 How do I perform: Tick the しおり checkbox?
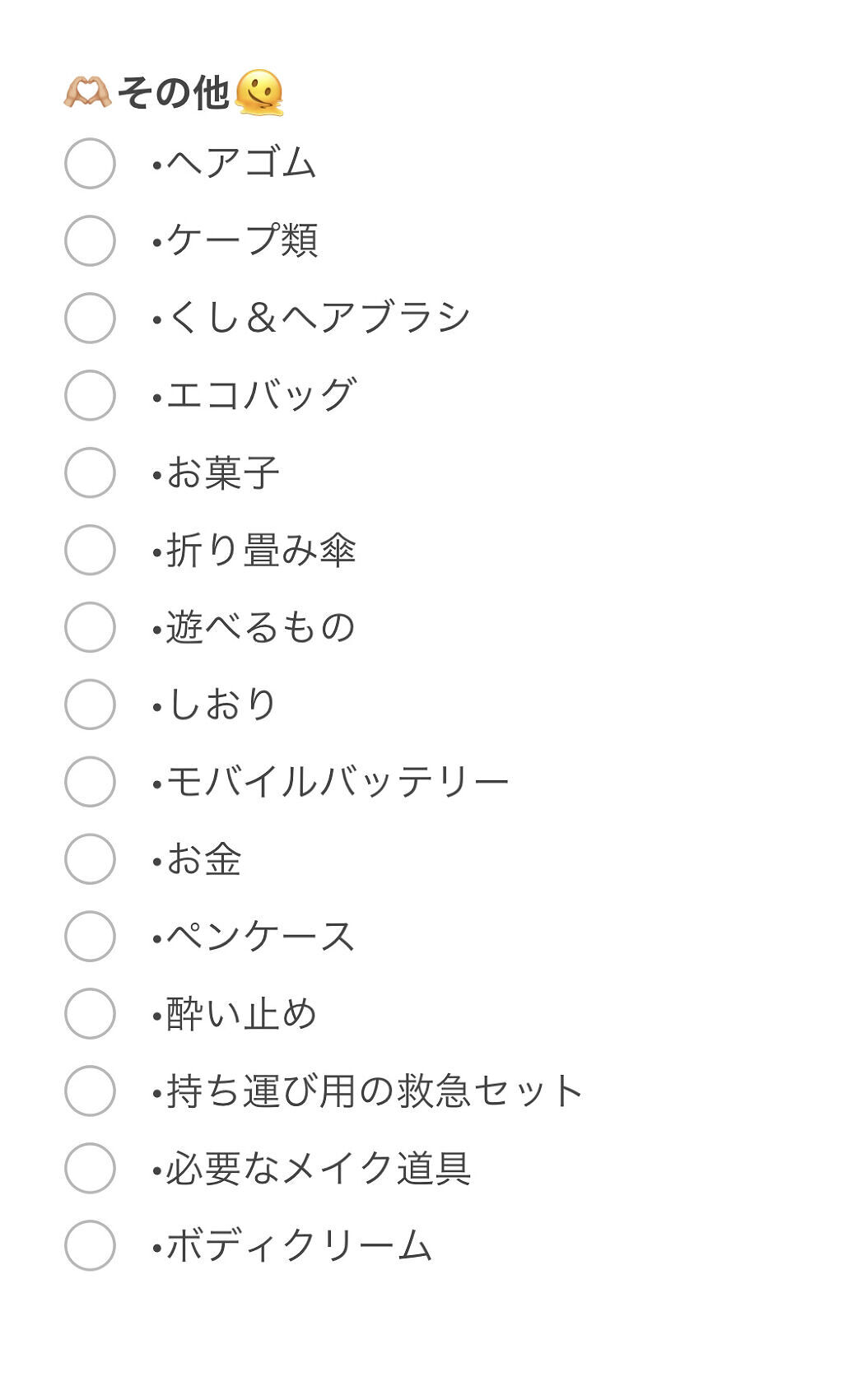[90, 705]
